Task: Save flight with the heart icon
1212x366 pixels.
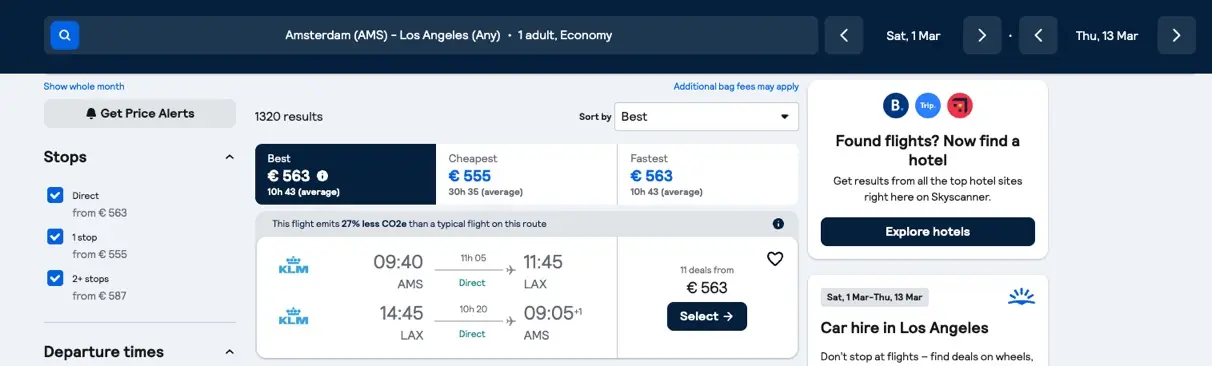Action: click(775, 259)
